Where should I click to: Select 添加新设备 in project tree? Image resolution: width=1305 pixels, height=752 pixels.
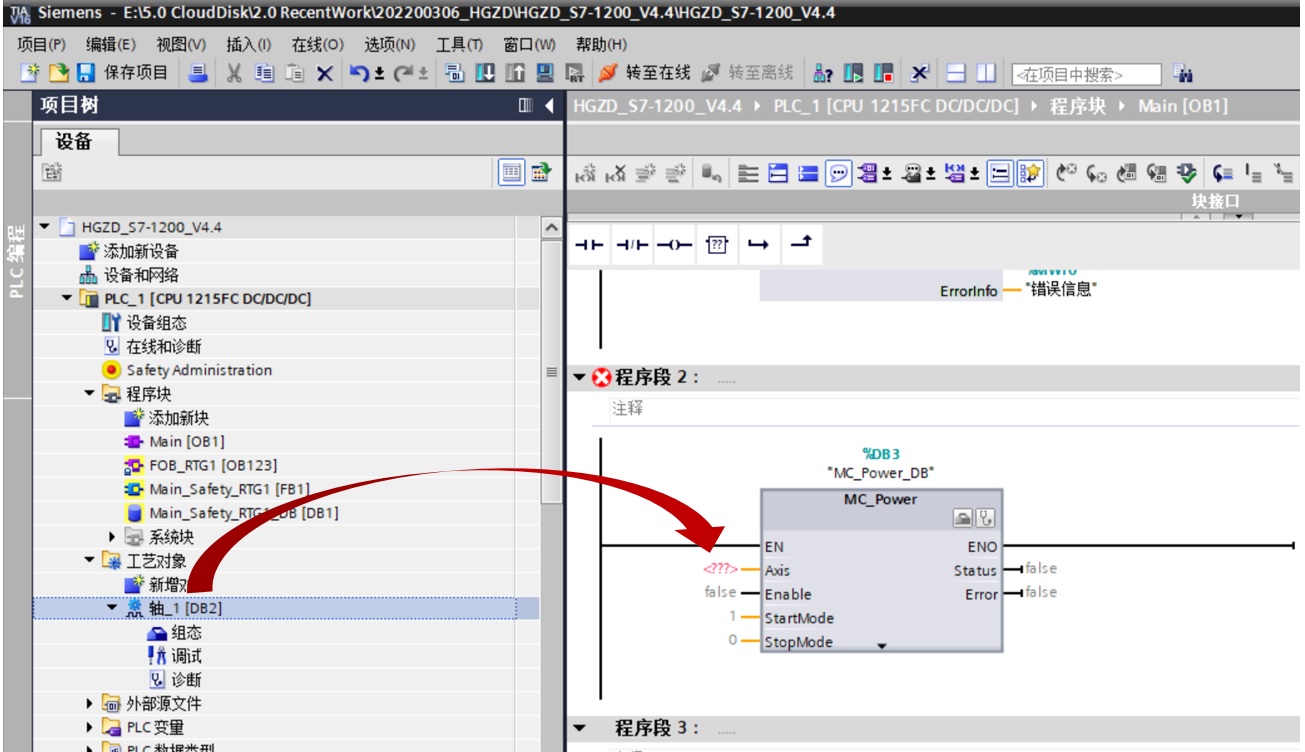pos(129,251)
